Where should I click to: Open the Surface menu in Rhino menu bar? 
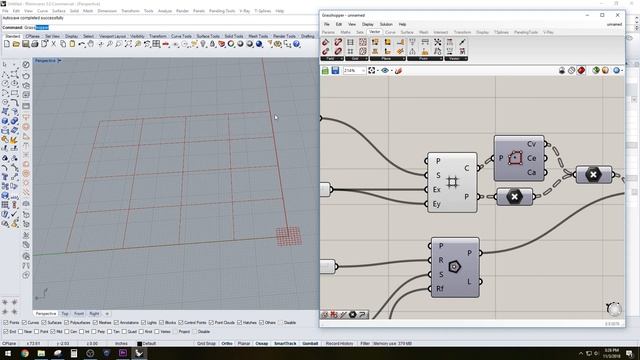[59, 11]
